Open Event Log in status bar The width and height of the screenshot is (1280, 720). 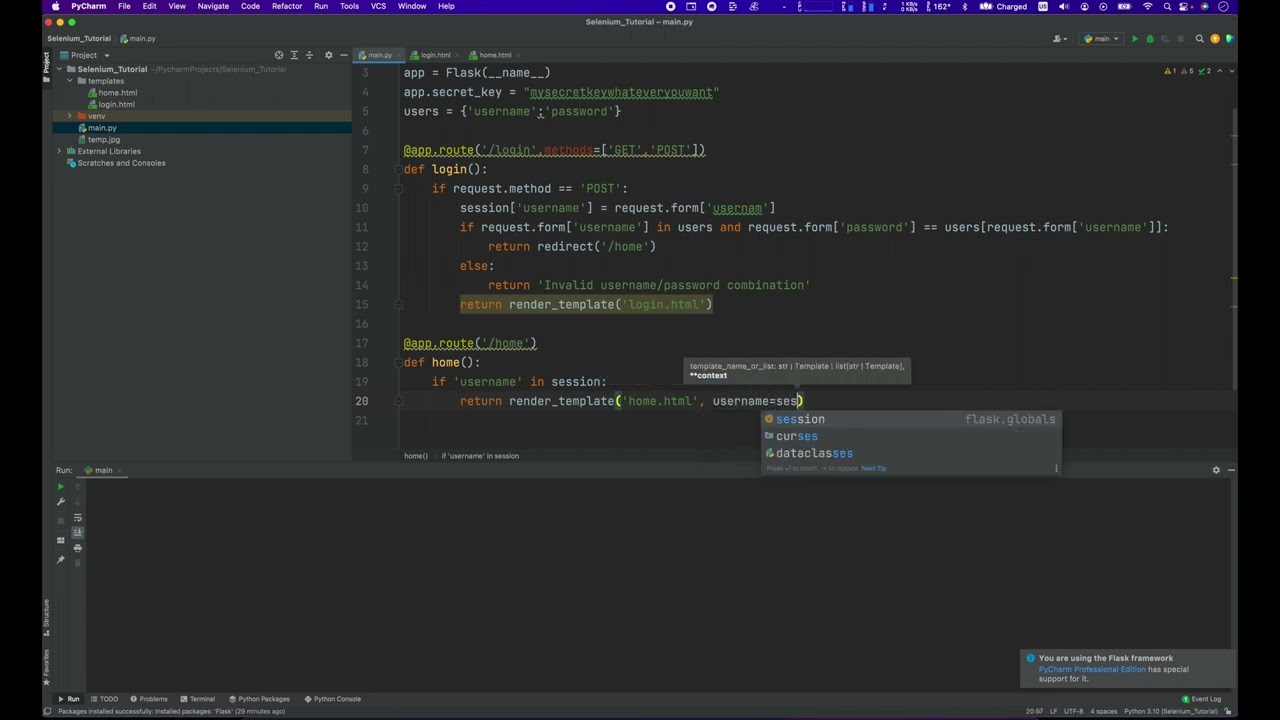click(1201, 699)
